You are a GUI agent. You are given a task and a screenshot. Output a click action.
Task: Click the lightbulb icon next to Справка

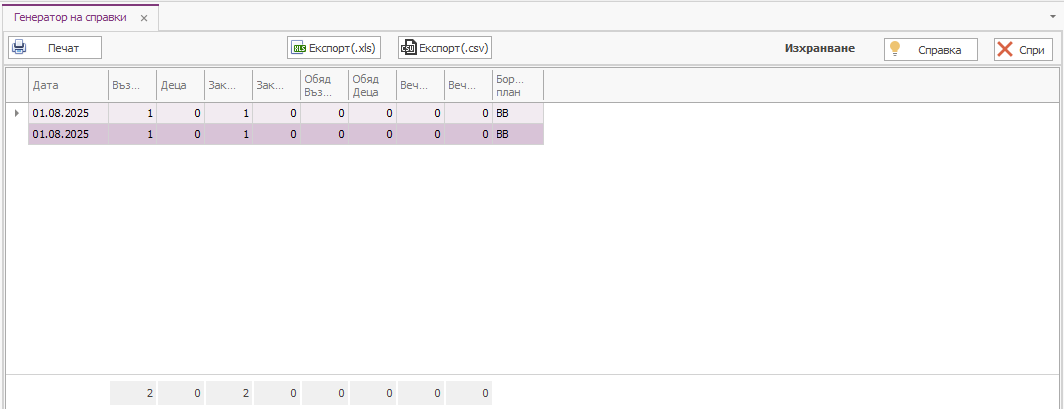click(896, 48)
